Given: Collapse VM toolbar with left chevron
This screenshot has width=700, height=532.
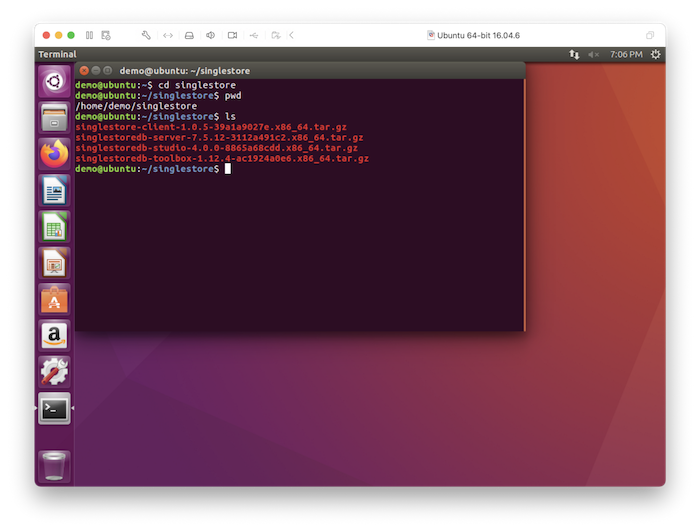Looking at the screenshot, I should pyautogui.click(x=292, y=35).
